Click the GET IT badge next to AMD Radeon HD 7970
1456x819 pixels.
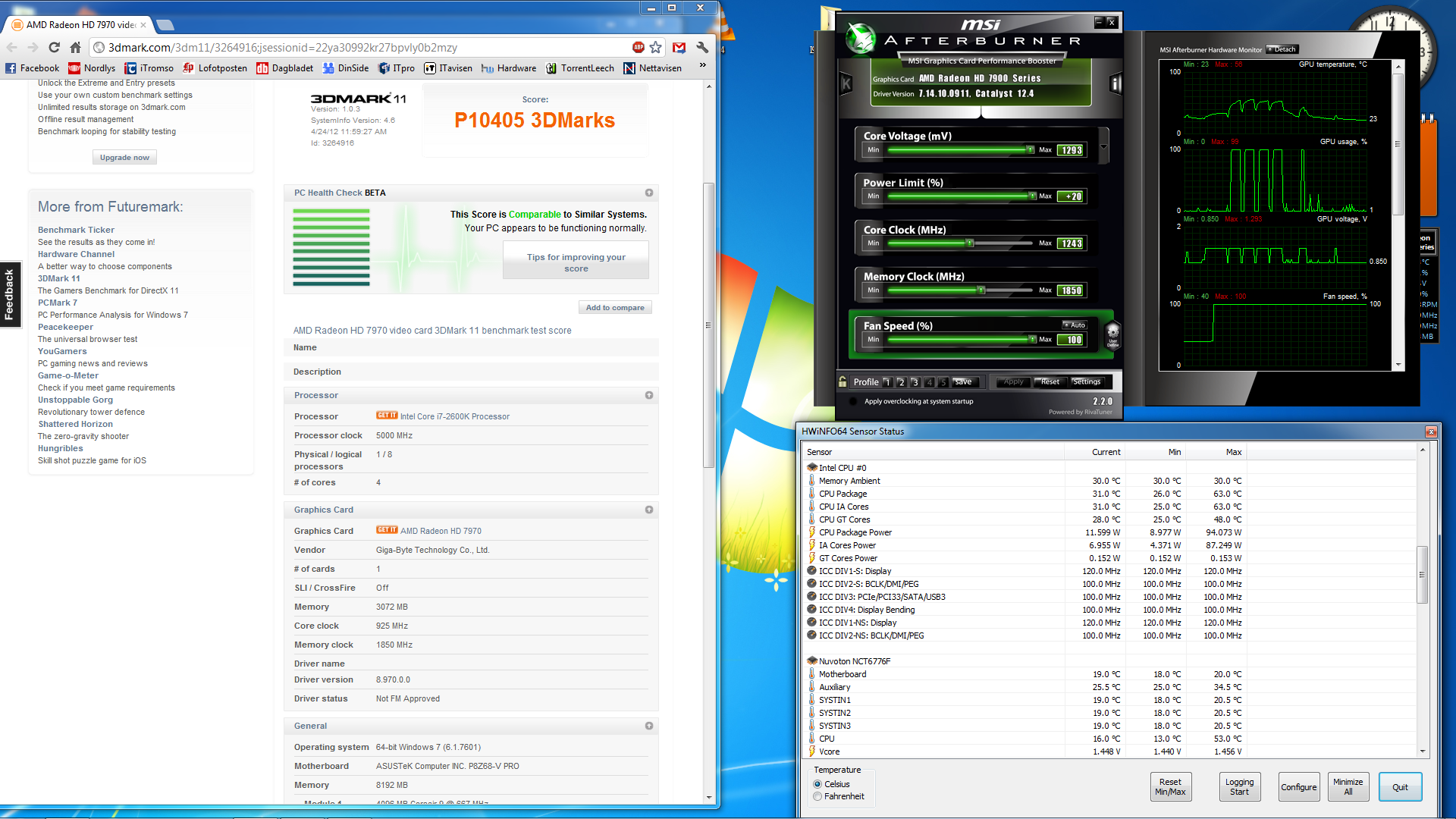pyautogui.click(x=387, y=530)
